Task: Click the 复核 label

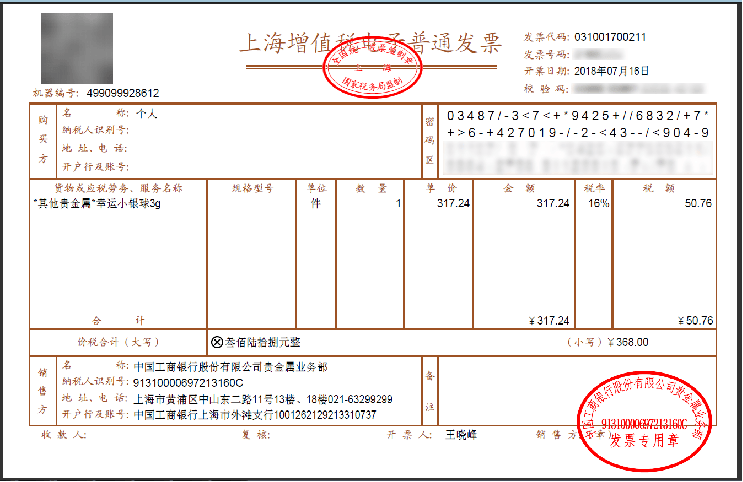Action: (256, 435)
